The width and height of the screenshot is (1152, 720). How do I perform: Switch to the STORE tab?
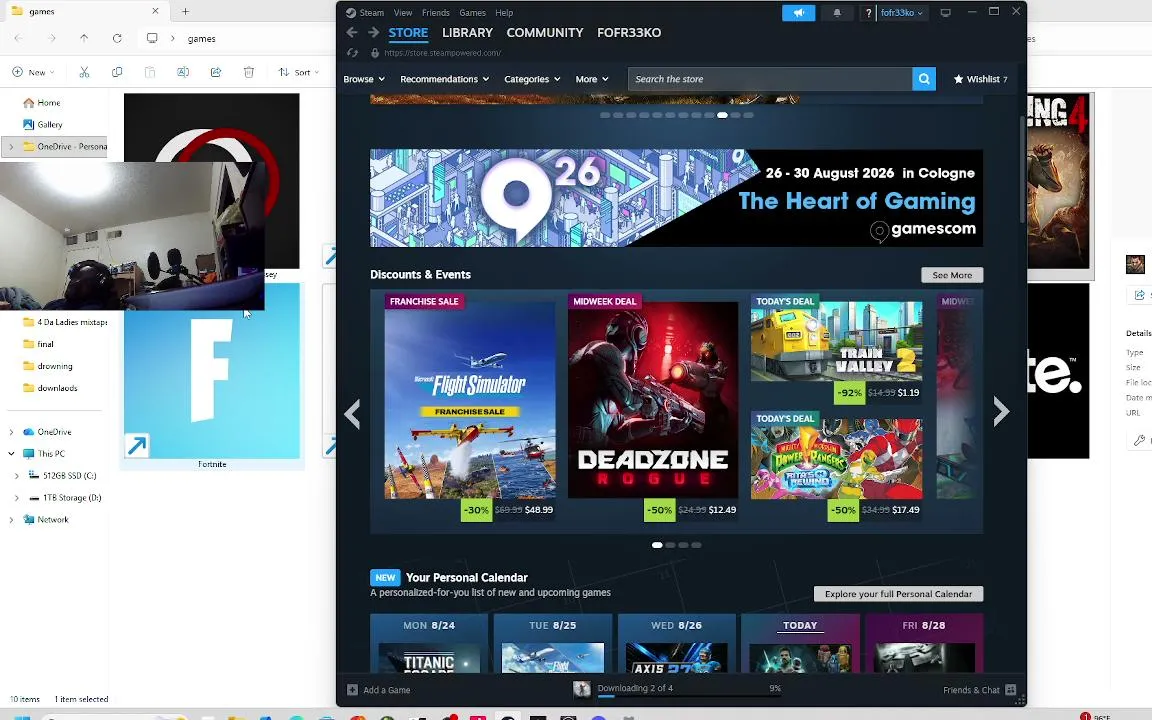(x=408, y=32)
